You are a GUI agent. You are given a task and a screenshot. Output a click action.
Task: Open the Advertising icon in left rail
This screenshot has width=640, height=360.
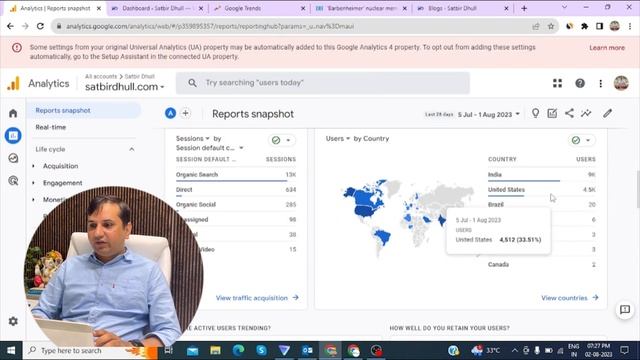pos(13,180)
